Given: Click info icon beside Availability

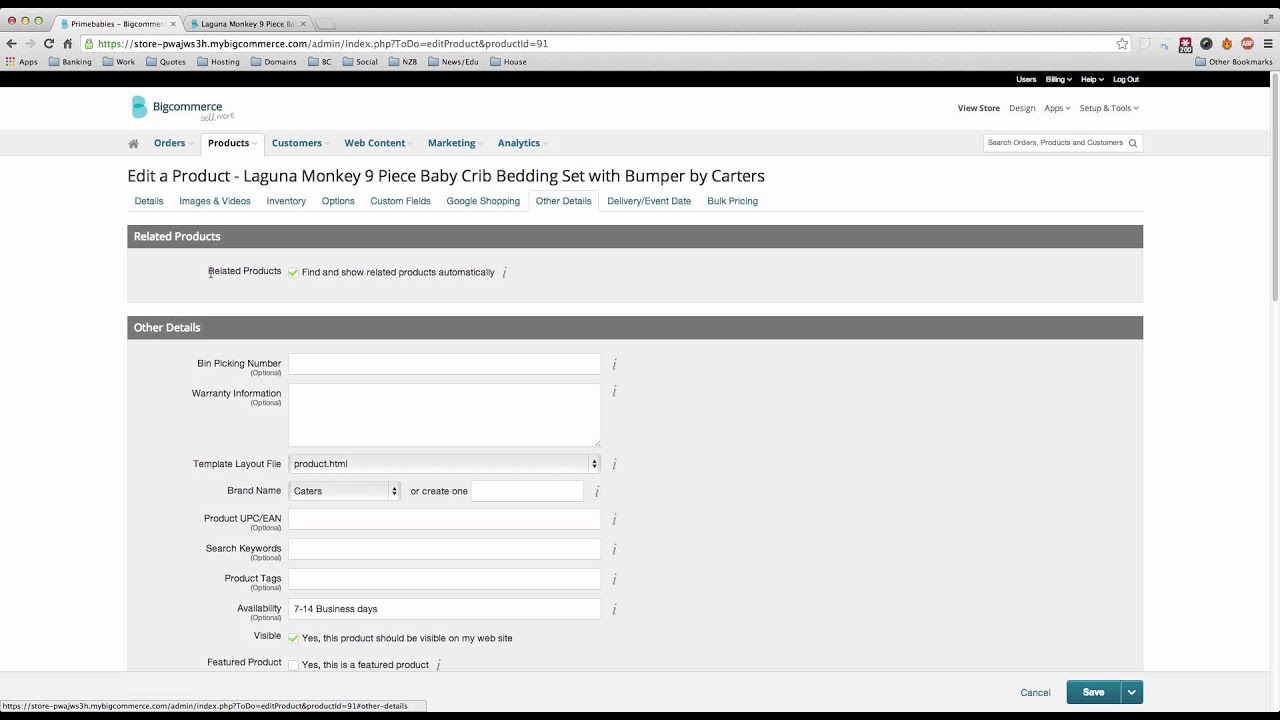Looking at the screenshot, I should click(614, 609).
